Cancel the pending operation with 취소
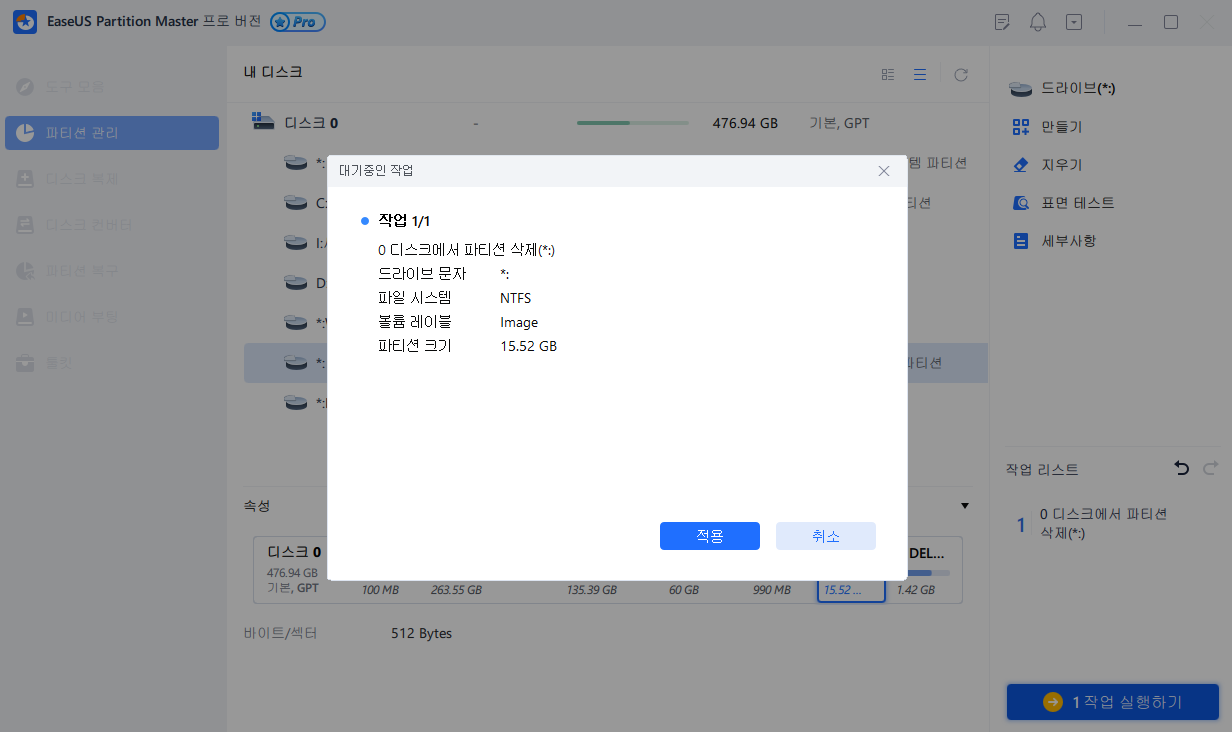Image resolution: width=1232 pixels, height=732 pixels. click(825, 536)
